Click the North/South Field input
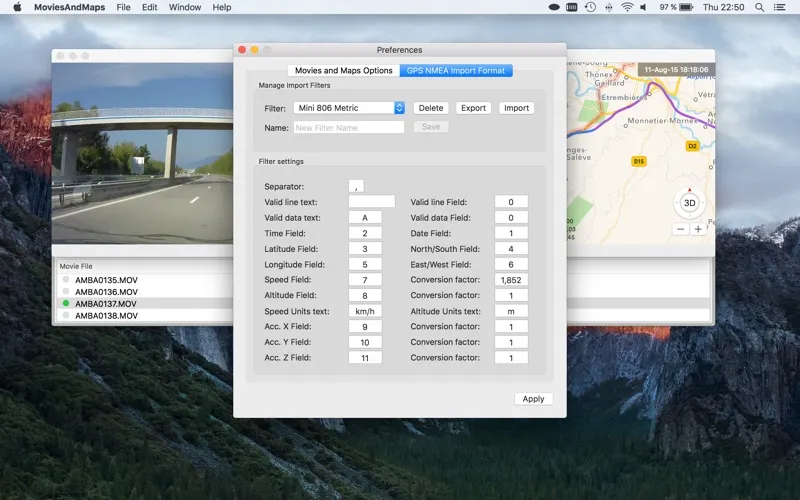 click(511, 248)
